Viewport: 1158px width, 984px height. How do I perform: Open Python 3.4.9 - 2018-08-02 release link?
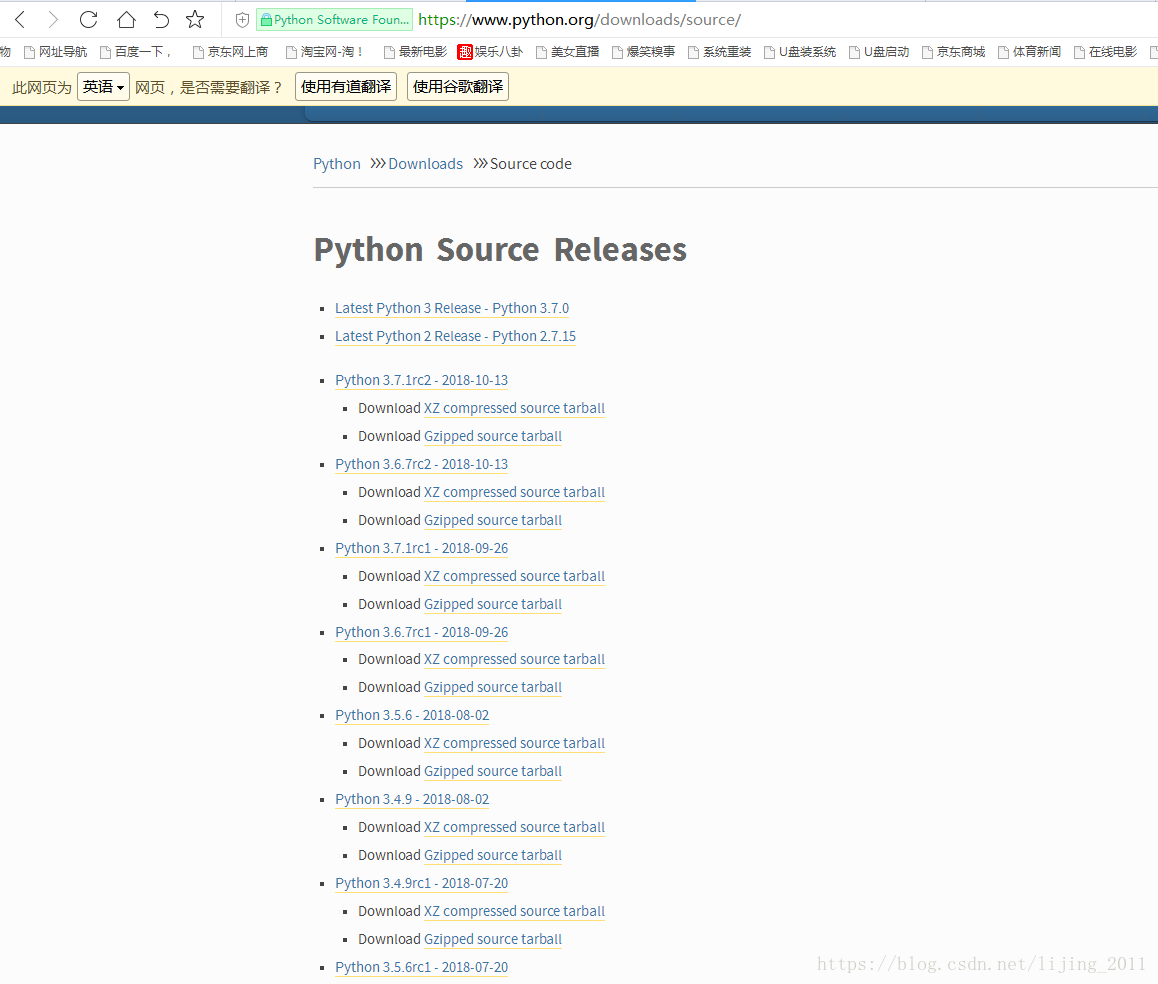[412, 800]
